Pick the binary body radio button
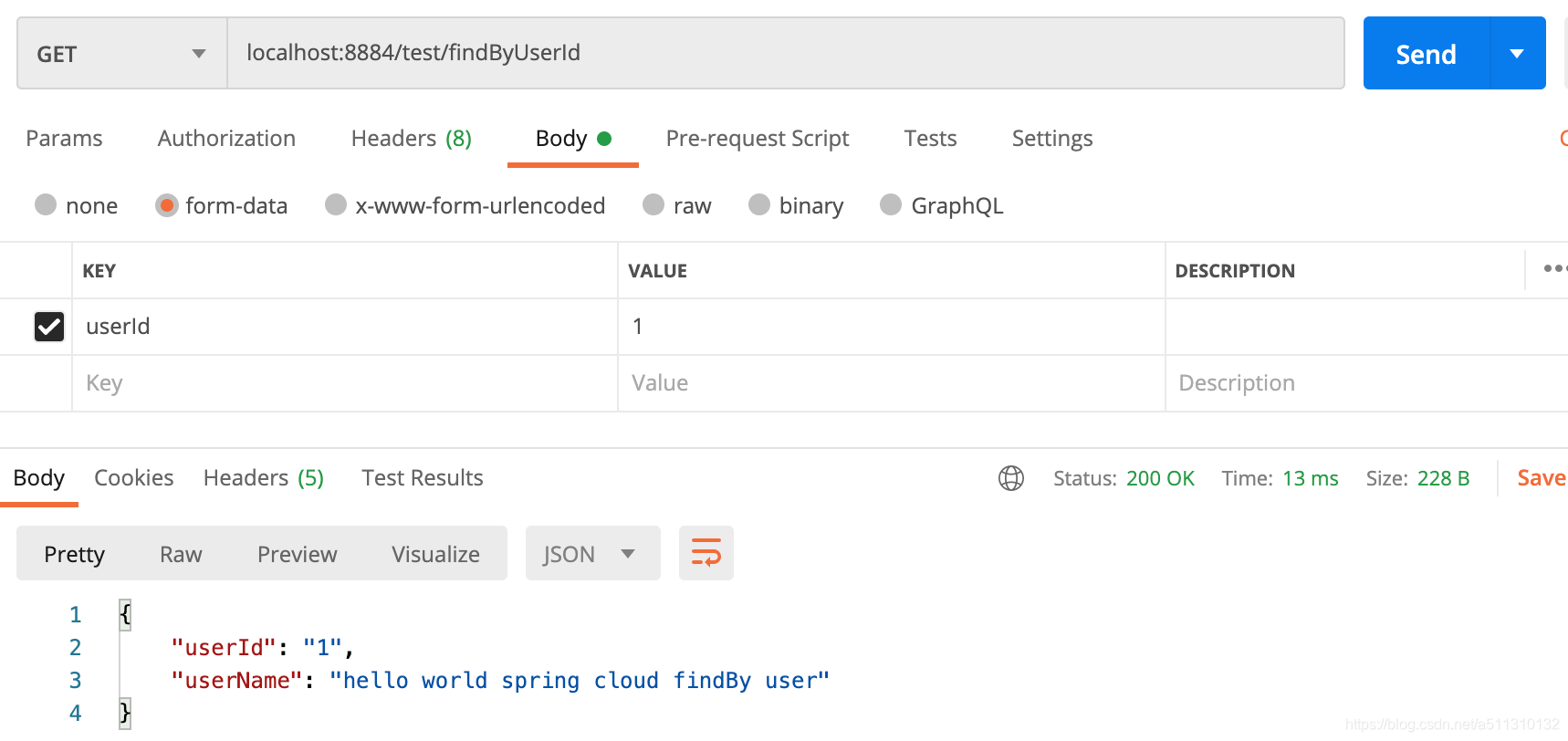The height and width of the screenshot is (741, 1568). [759, 204]
